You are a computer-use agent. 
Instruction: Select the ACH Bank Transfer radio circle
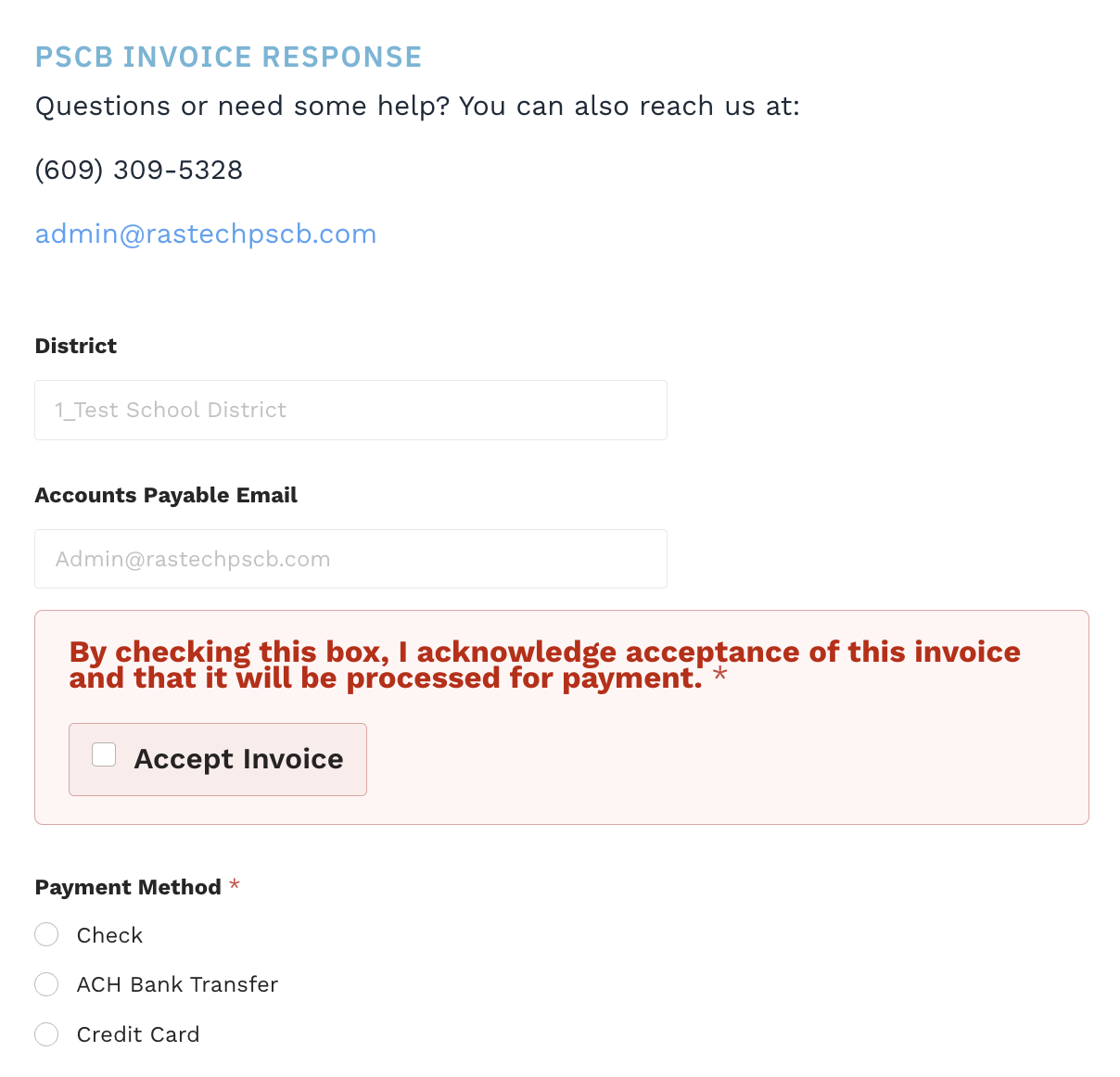coord(46,984)
